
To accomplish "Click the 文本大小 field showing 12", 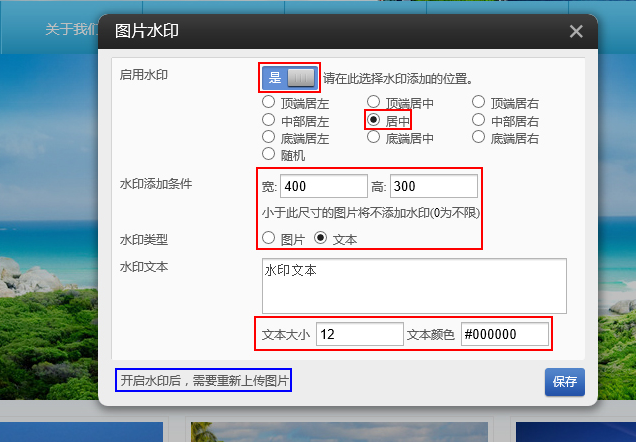I will tap(360, 334).
